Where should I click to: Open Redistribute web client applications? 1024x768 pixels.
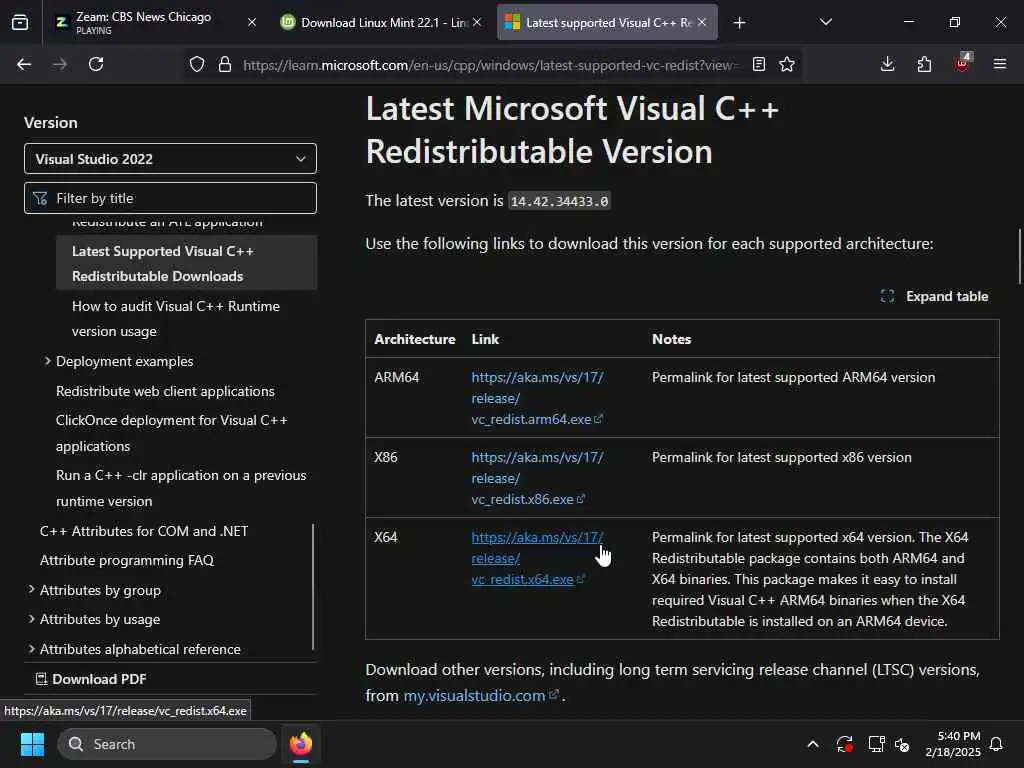165,391
